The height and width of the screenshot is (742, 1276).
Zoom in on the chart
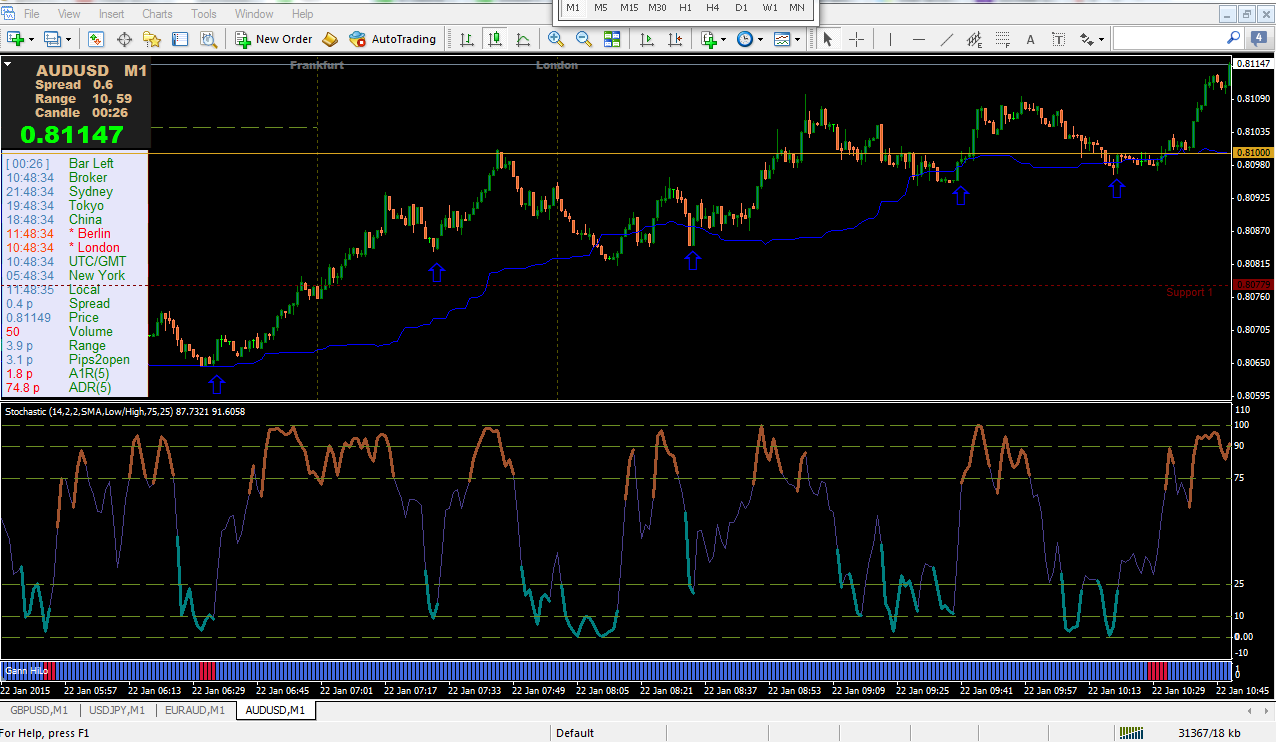pos(556,39)
